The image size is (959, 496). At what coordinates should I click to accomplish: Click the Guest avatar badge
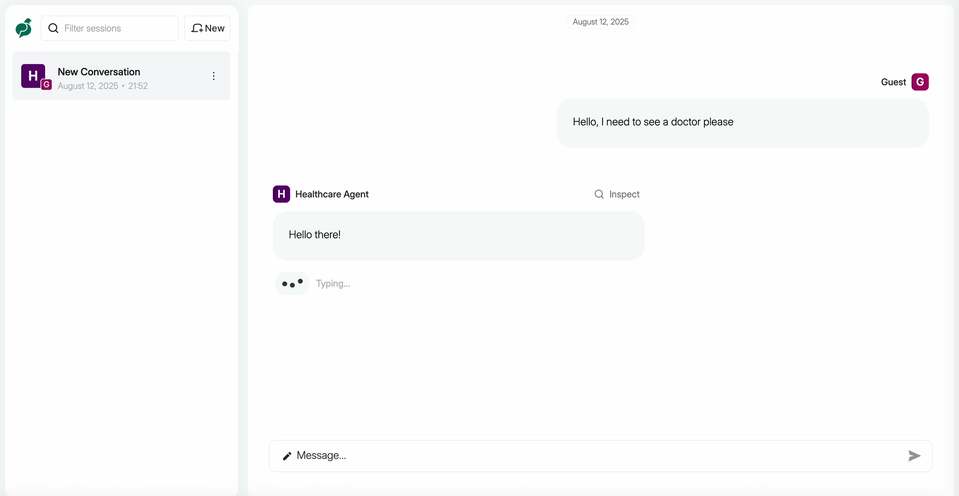point(920,82)
